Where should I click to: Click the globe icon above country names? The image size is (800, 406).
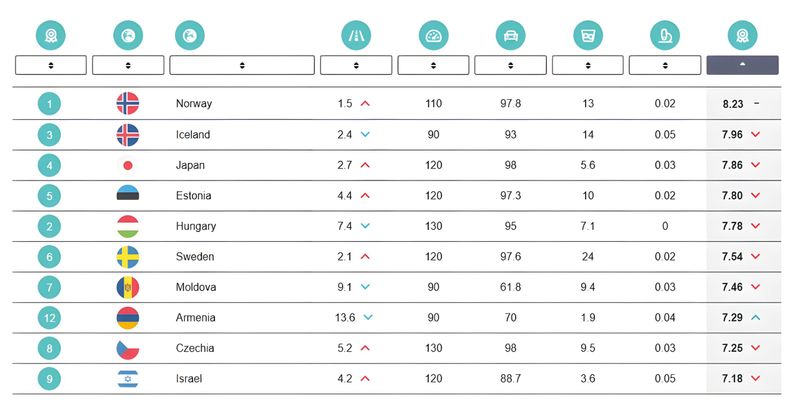190,36
